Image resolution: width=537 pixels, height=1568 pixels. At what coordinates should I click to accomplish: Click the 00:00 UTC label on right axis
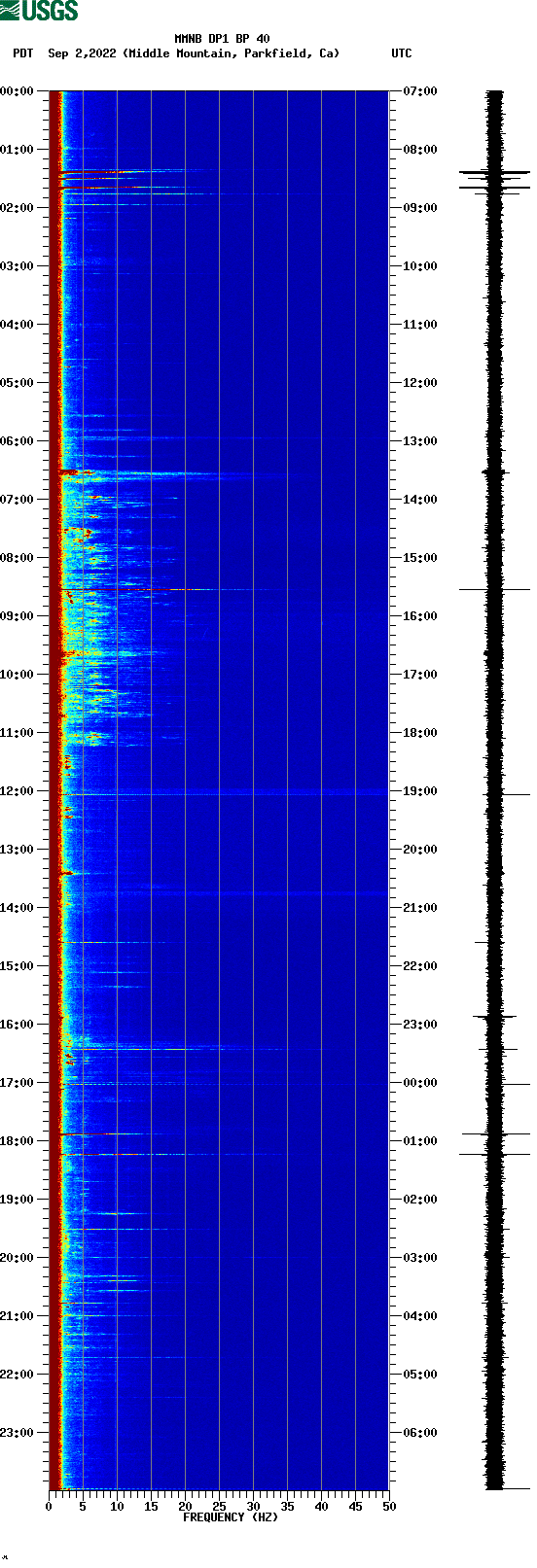point(420,1083)
